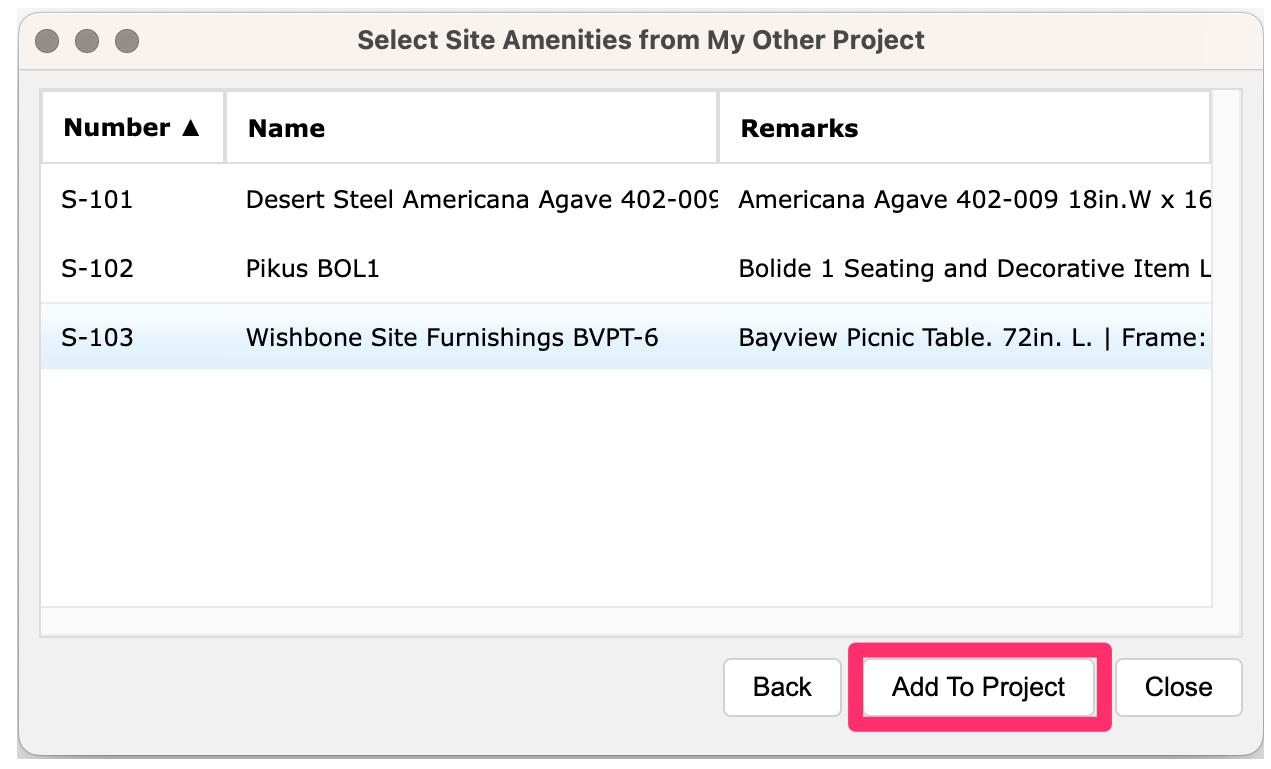Image resolution: width=1271 pixels, height=769 pixels.
Task: Click the window close dot in title bar
Action: tap(47, 41)
